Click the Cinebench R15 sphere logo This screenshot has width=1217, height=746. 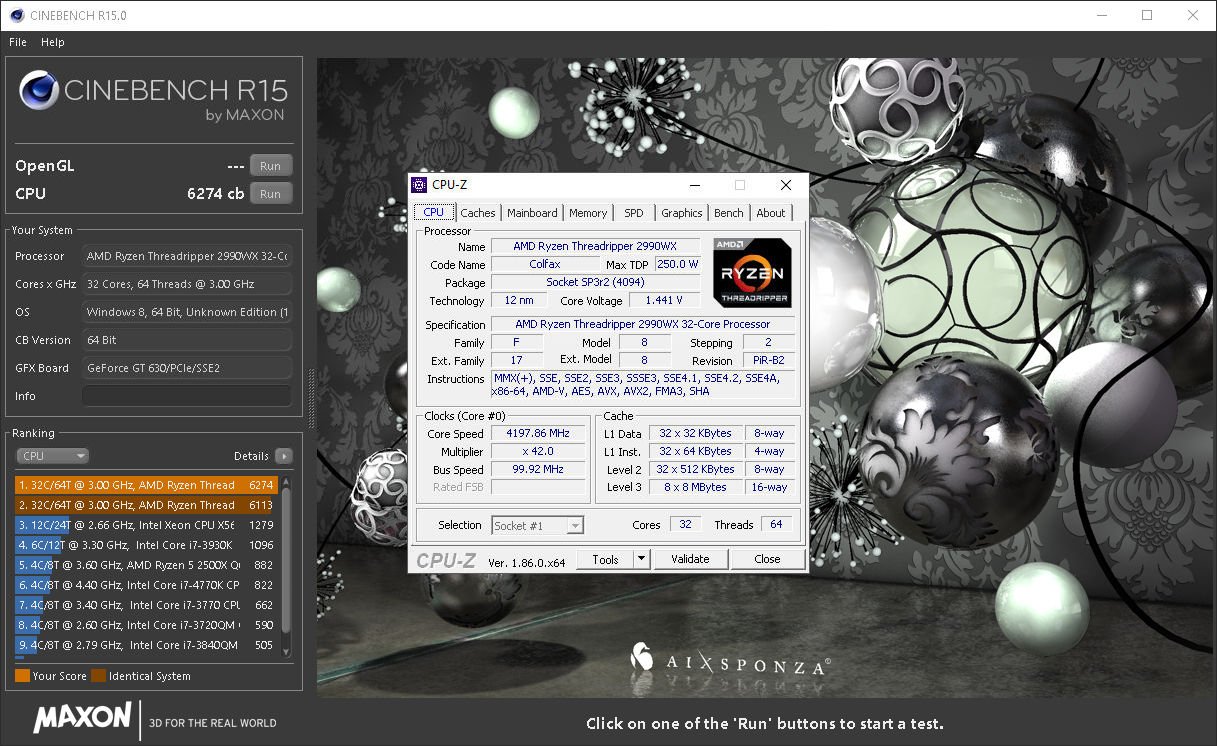point(38,92)
